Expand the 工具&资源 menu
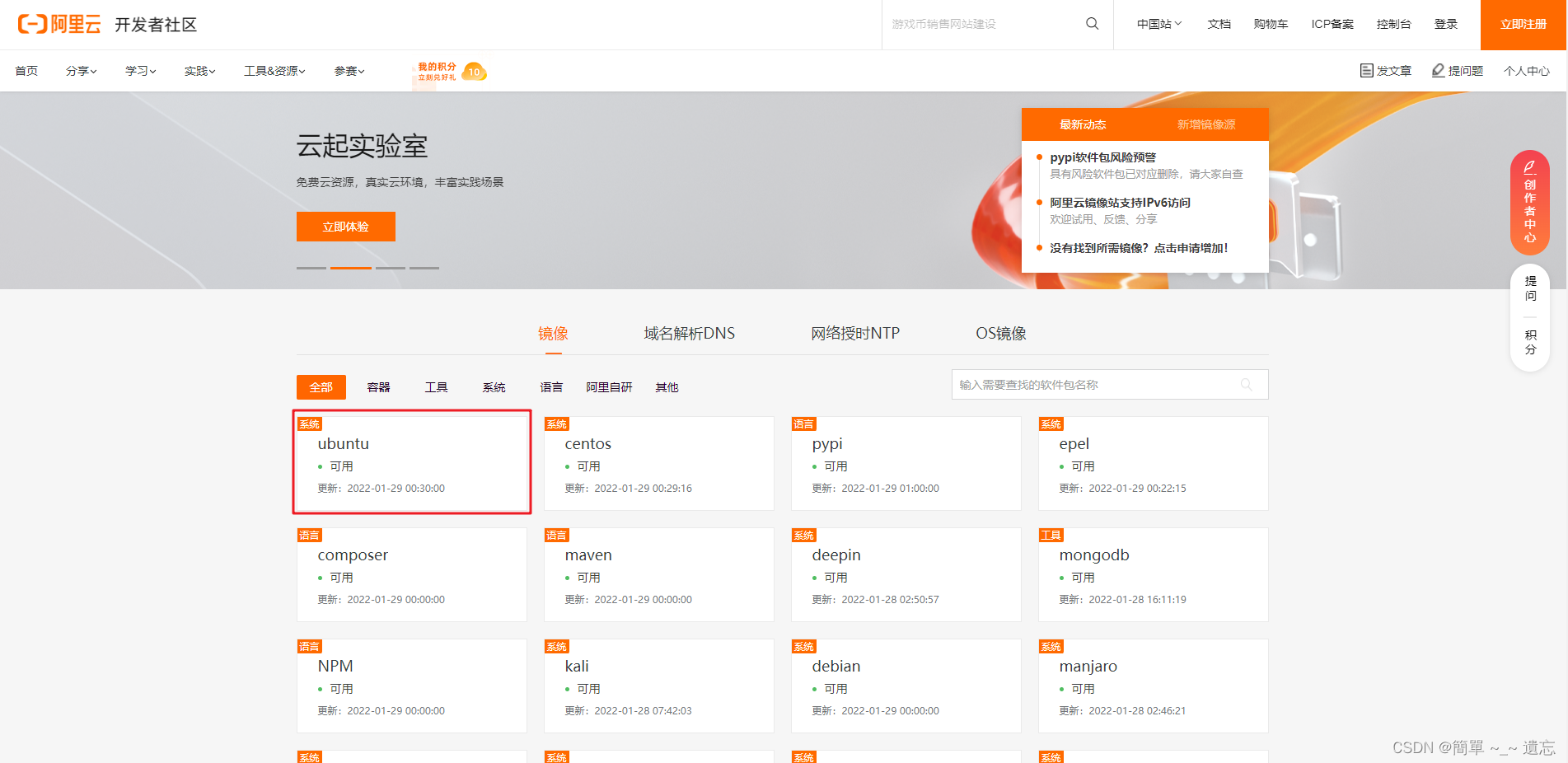Screen dimensions: 1568x763 click(x=274, y=71)
